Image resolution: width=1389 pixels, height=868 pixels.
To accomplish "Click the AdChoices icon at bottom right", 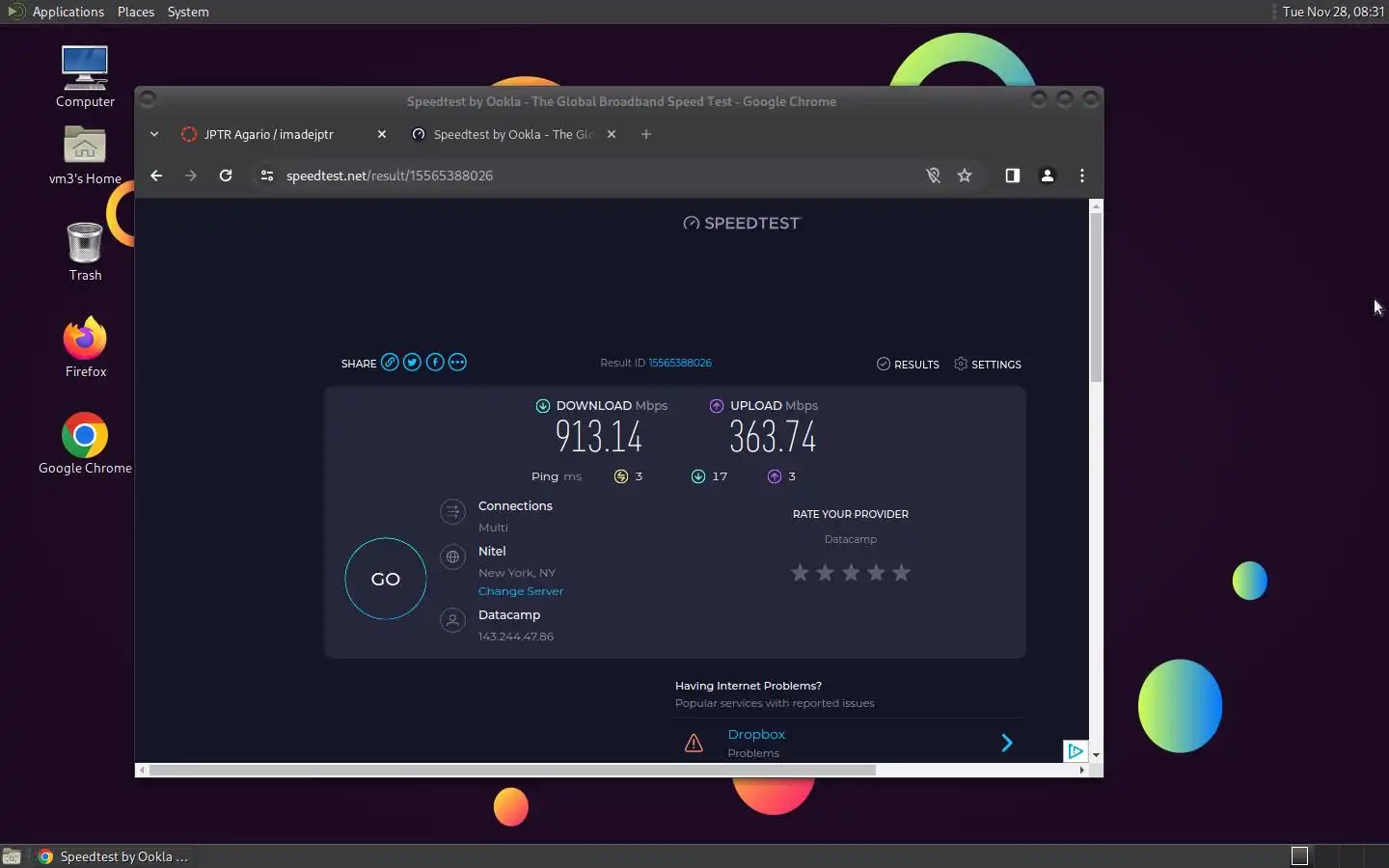I will pyautogui.click(x=1076, y=751).
